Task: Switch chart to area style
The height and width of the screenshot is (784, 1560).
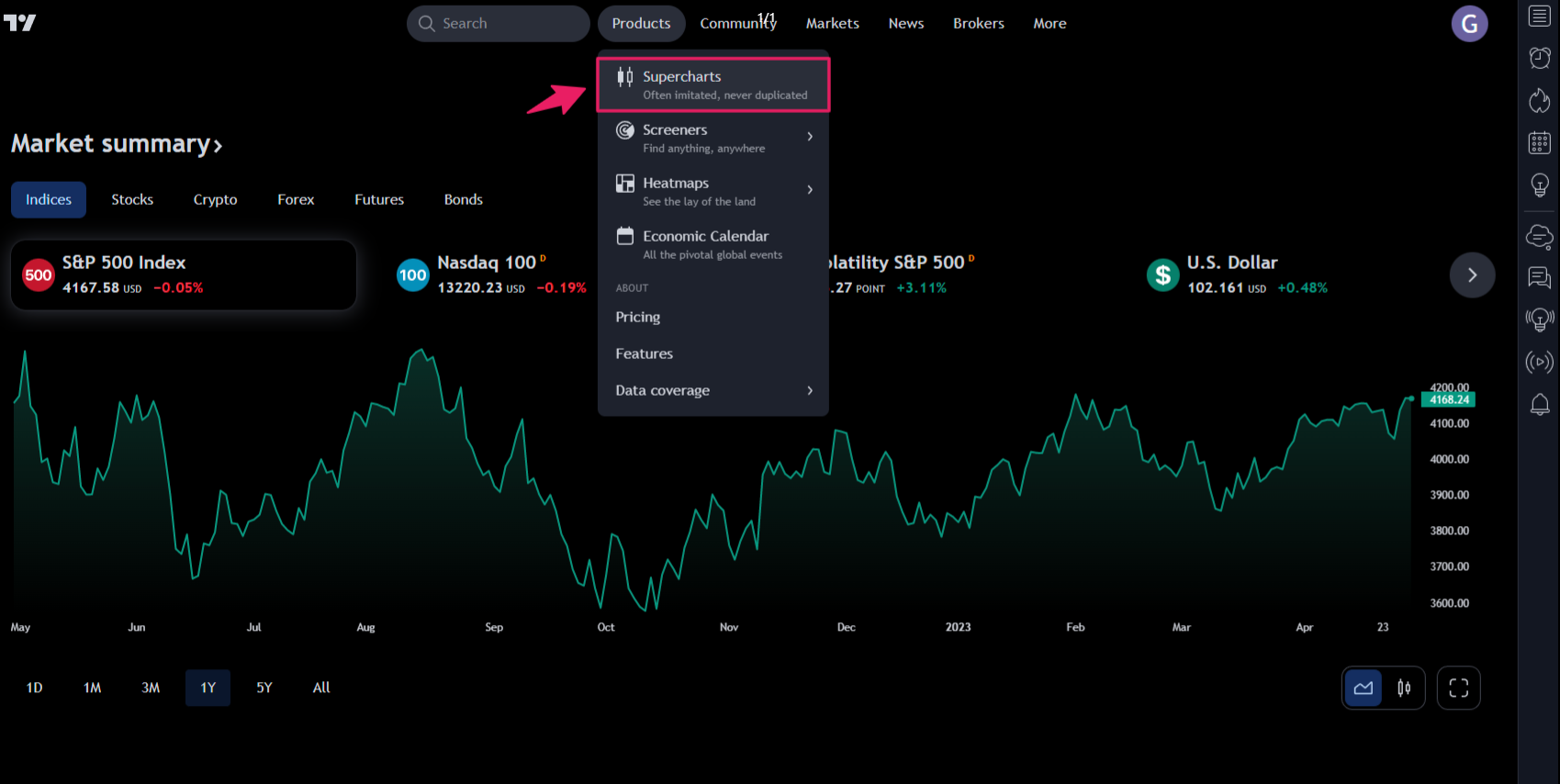Action: tap(1364, 688)
